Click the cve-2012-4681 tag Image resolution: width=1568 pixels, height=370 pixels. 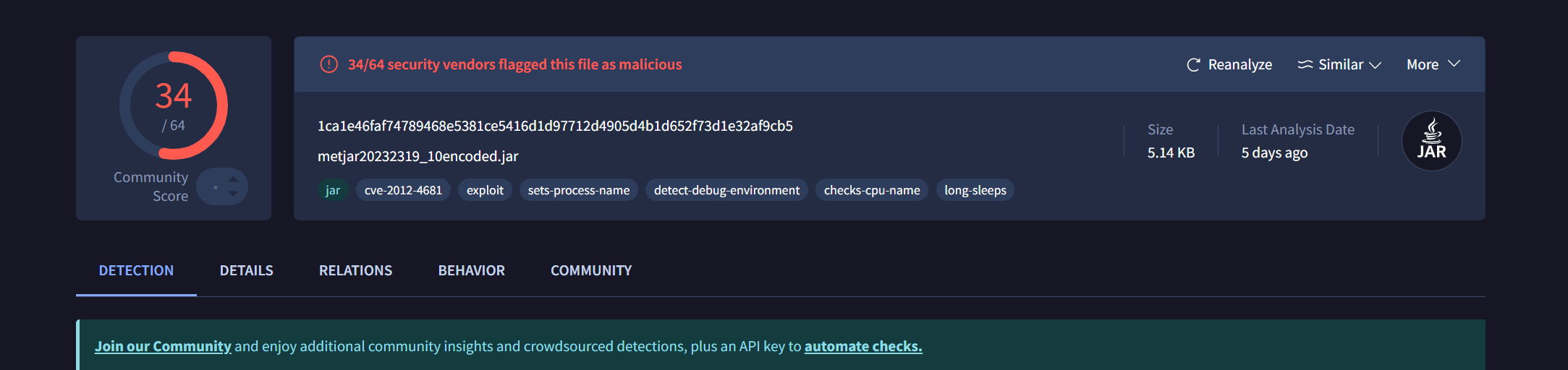point(403,190)
